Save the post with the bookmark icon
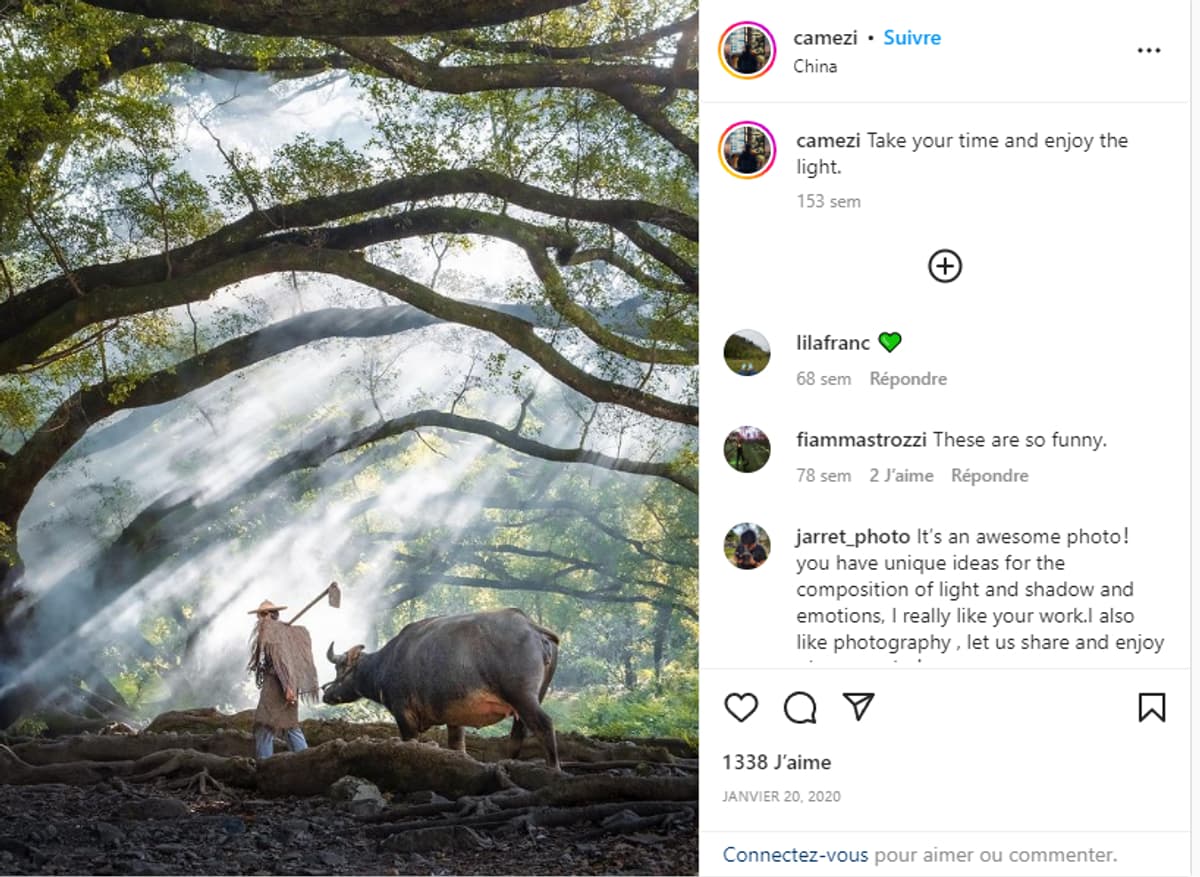 pos(1151,707)
